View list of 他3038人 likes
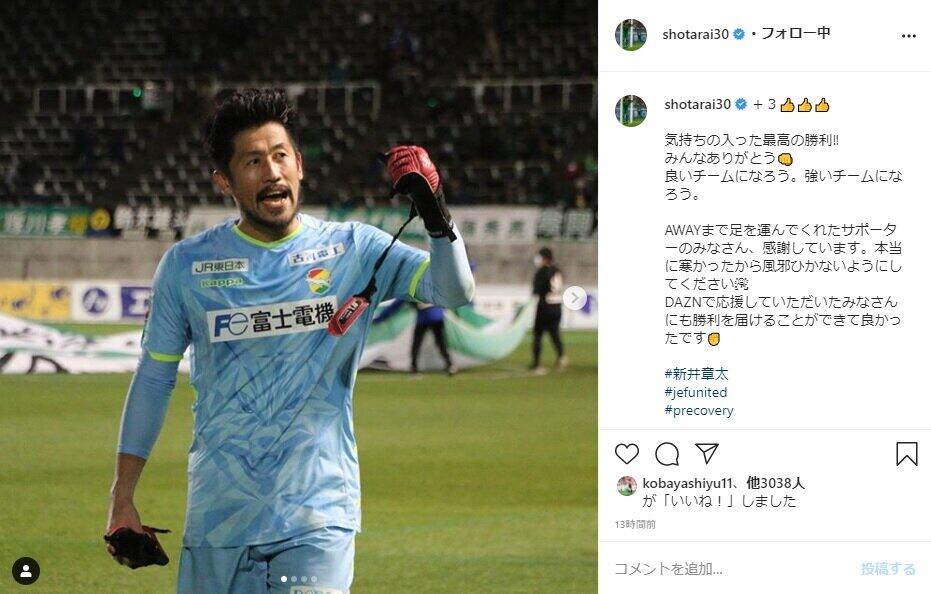The image size is (931, 594). click(x=775, y=484)
